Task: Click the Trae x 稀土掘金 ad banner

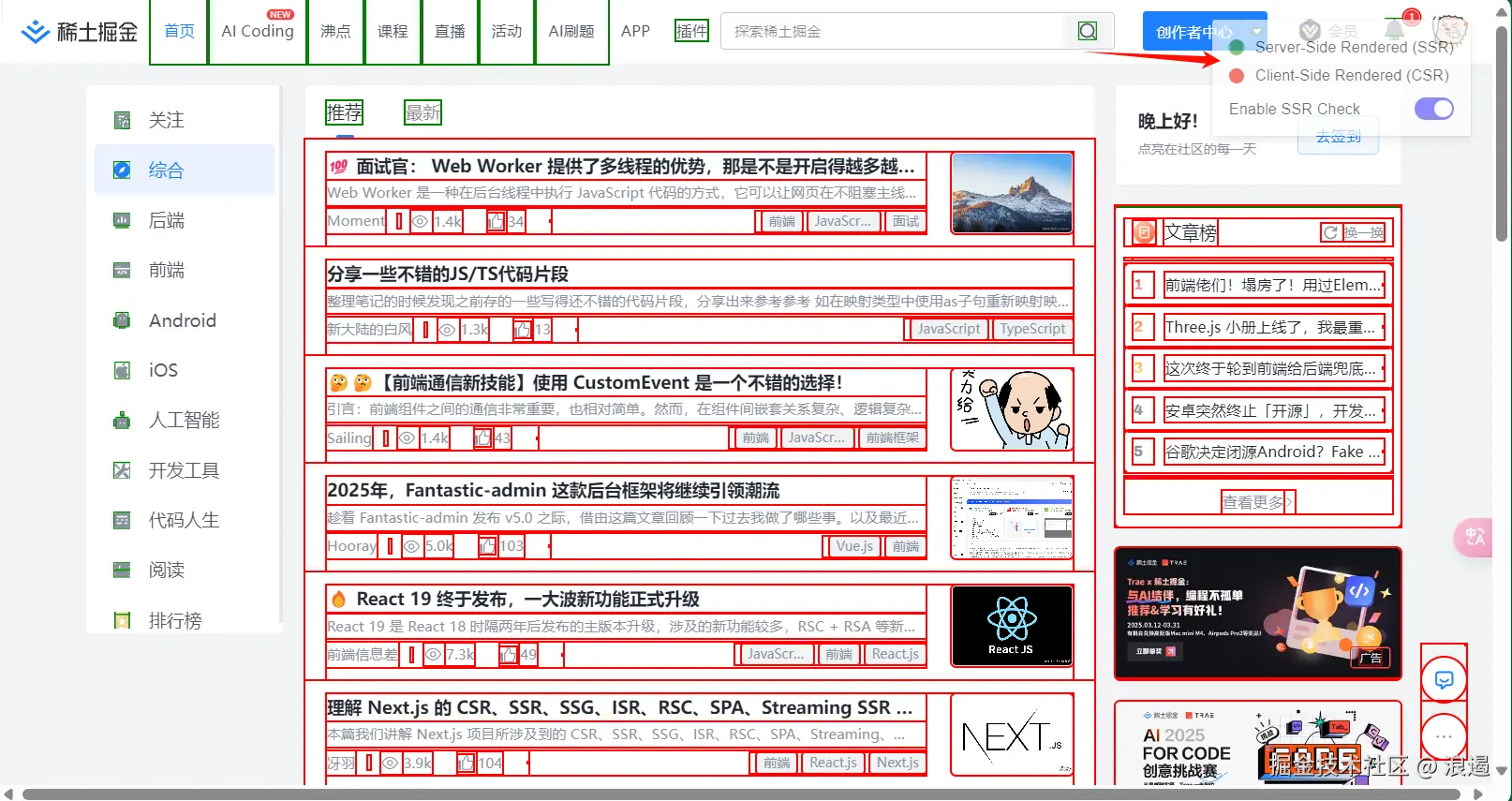Action: pyautogui.click(x=1257, y=614)
